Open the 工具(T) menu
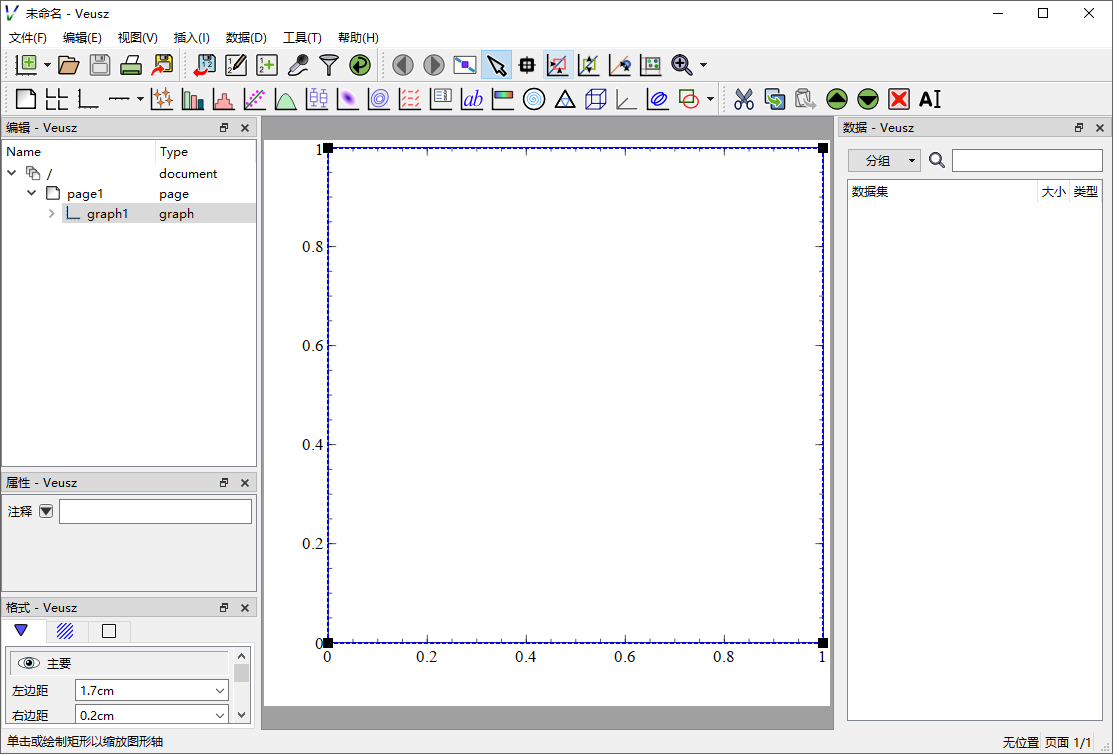The height and width of the screenshot is (754, 1113). pos(302,38)
